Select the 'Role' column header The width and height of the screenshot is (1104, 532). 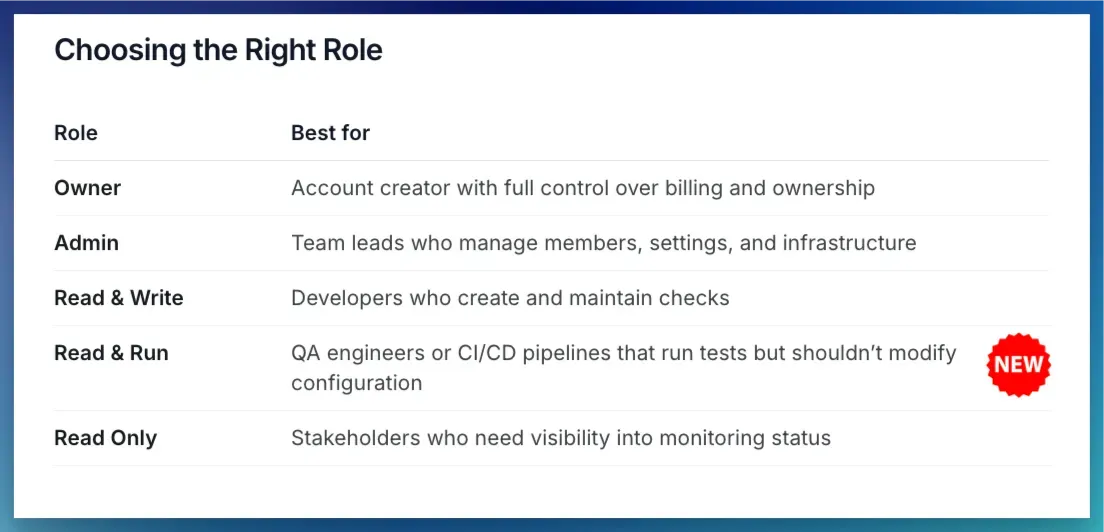(x=76, y=133)
